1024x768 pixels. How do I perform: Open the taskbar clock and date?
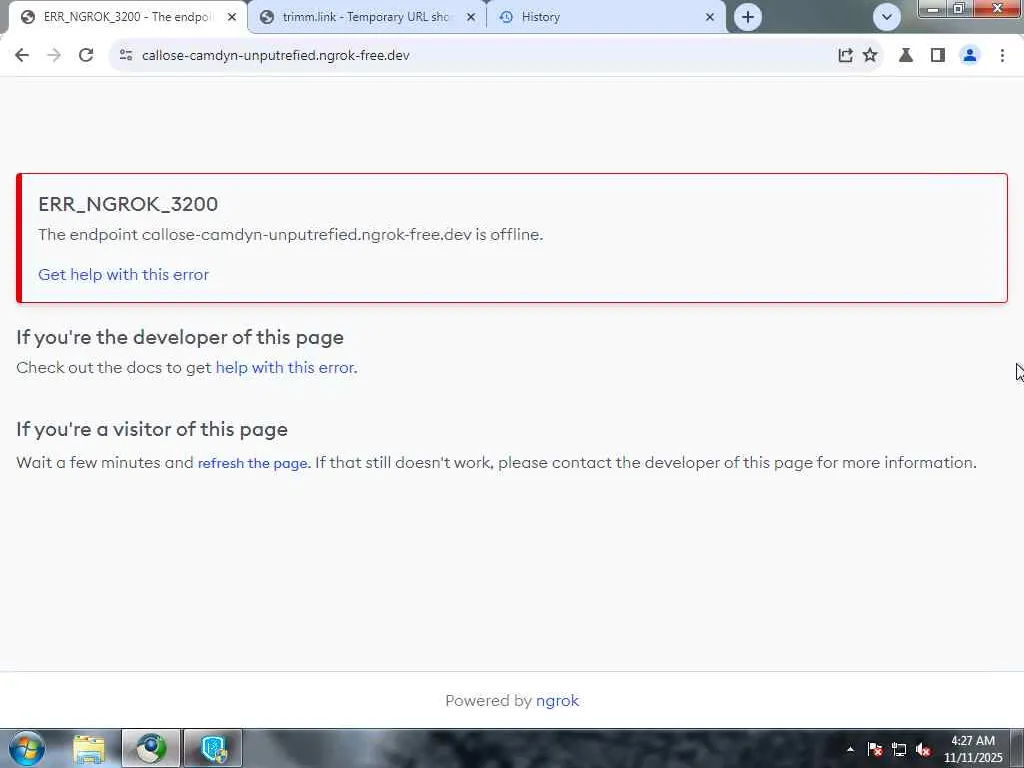972,749
